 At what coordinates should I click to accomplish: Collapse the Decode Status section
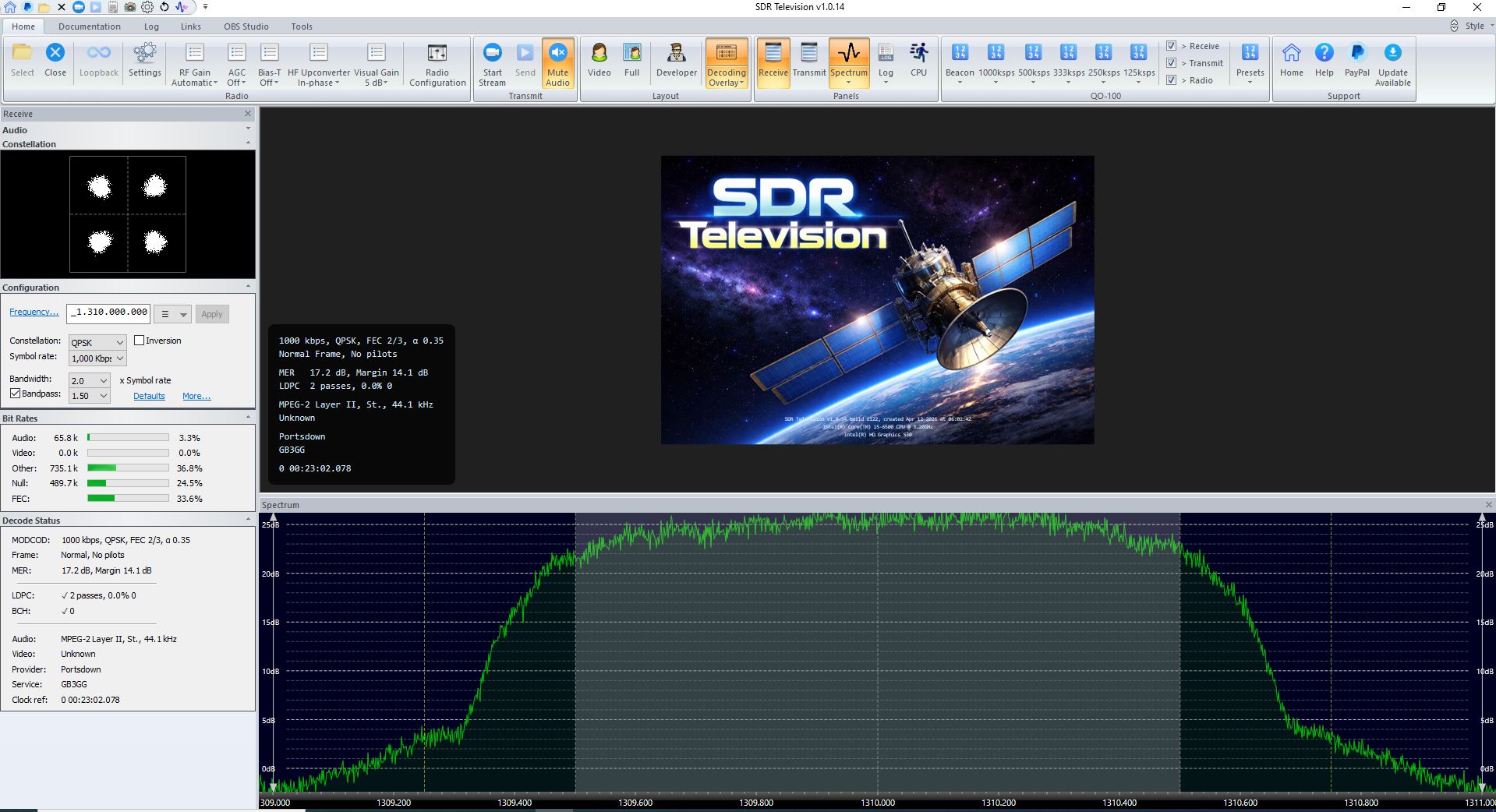click(249, 520)
